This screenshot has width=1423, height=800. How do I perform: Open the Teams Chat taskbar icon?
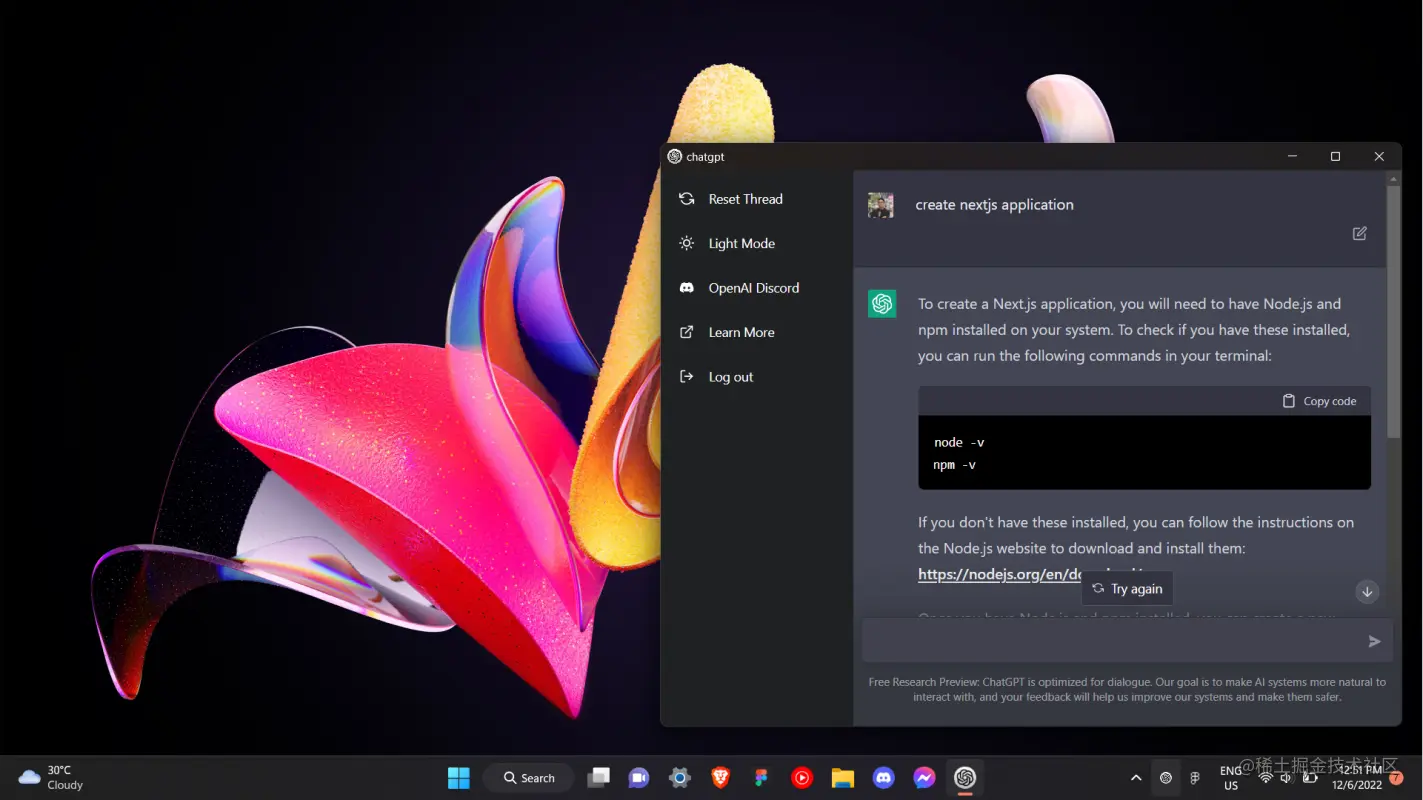(x=639, y=778)
